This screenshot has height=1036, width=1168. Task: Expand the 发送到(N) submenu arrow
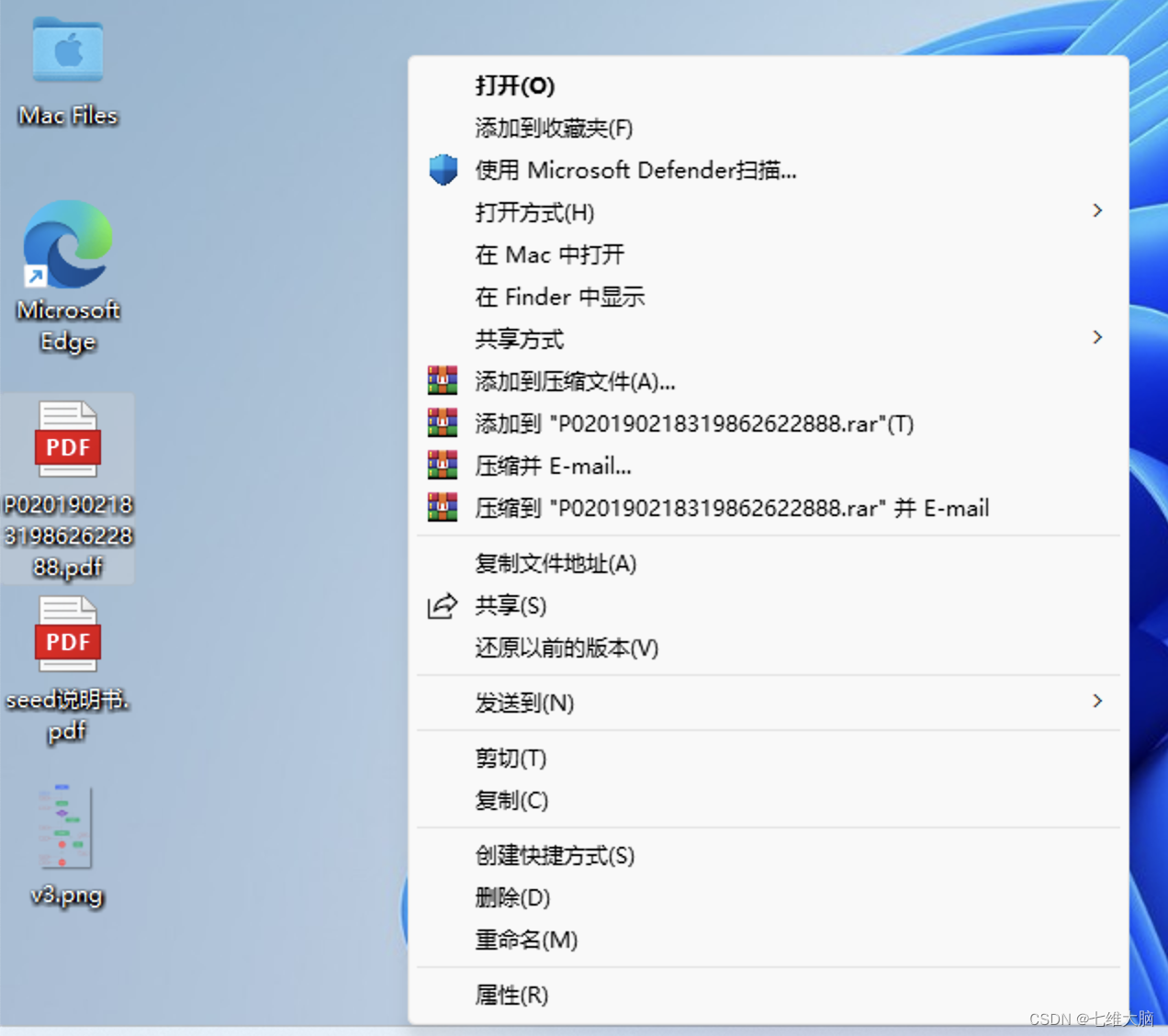pos(1097,701)
